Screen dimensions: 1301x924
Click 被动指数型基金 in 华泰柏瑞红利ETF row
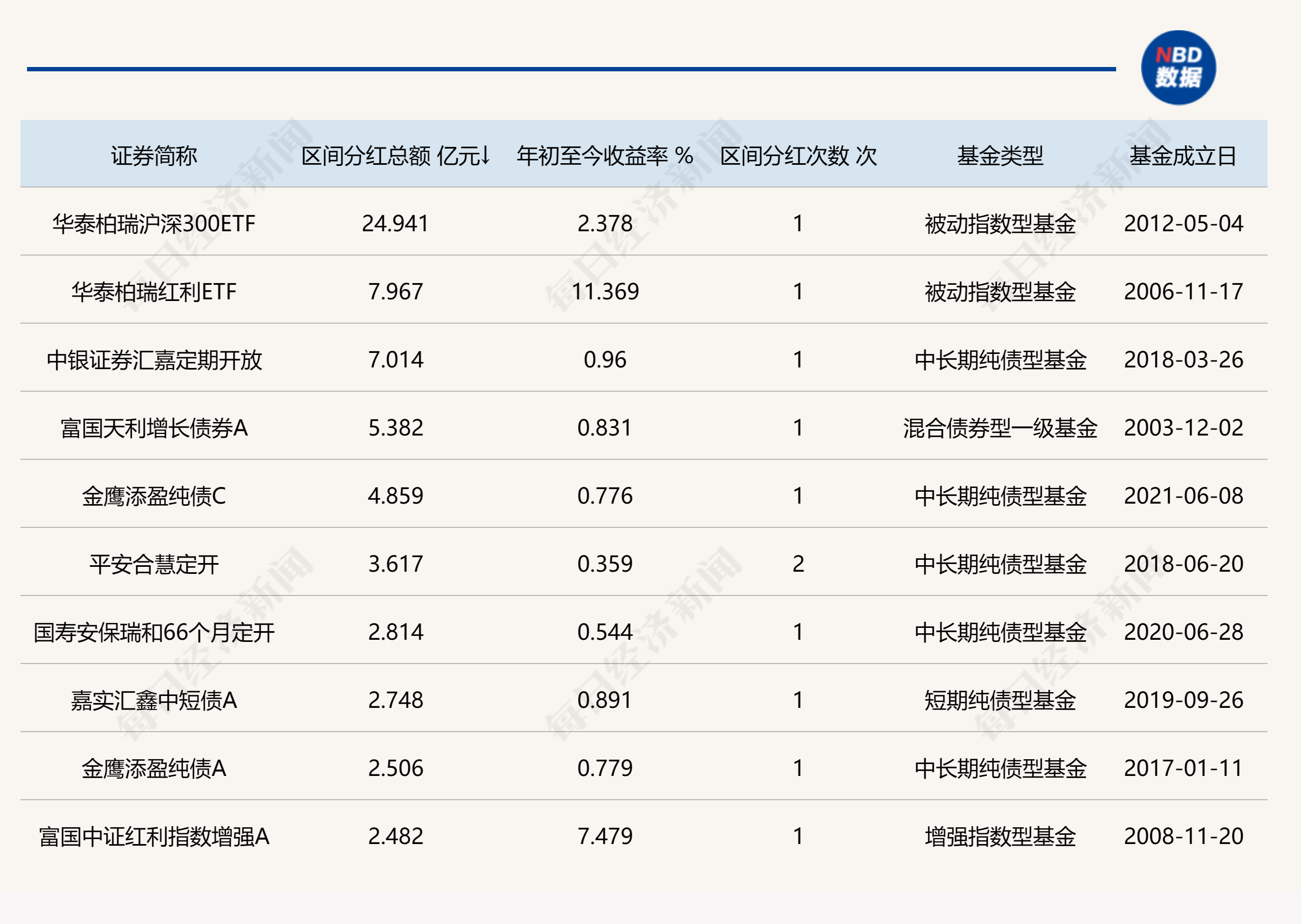click(1000, 292)
